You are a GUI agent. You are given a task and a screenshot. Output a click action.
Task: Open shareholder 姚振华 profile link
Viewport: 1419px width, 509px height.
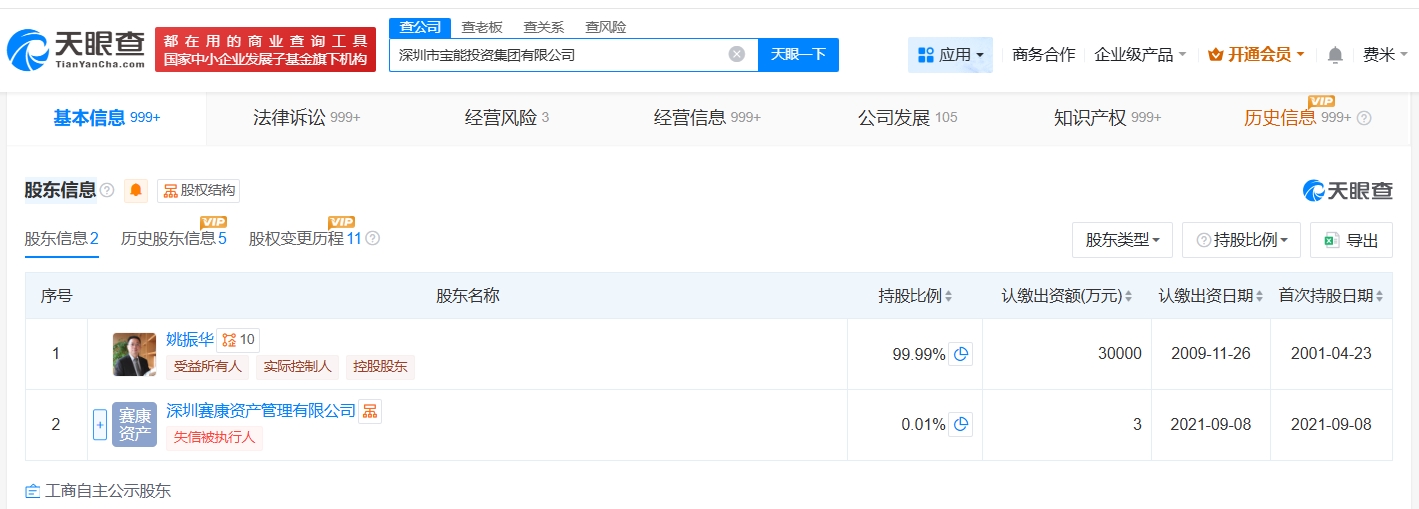pyautogui.click(x=190, y=339)
